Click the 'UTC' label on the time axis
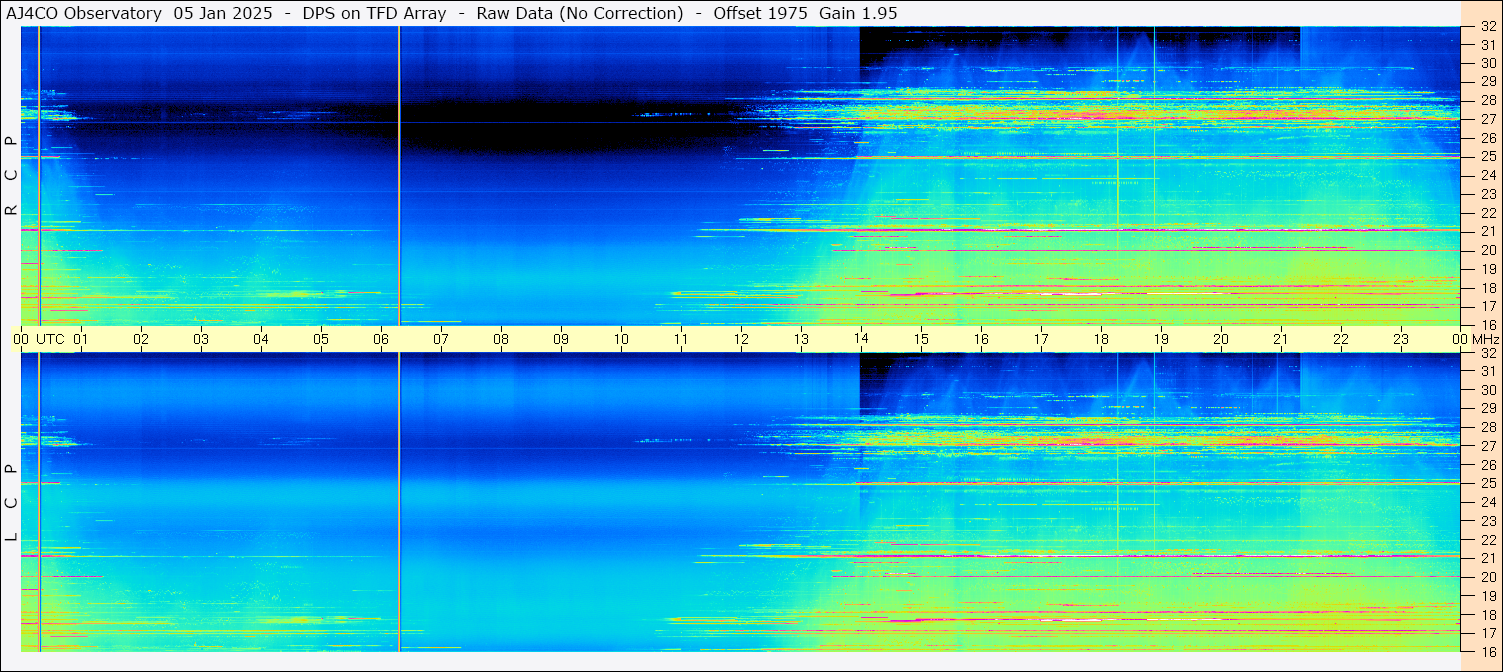Image resolution: width=1503 pixels, height=672 pixels. 50,339
